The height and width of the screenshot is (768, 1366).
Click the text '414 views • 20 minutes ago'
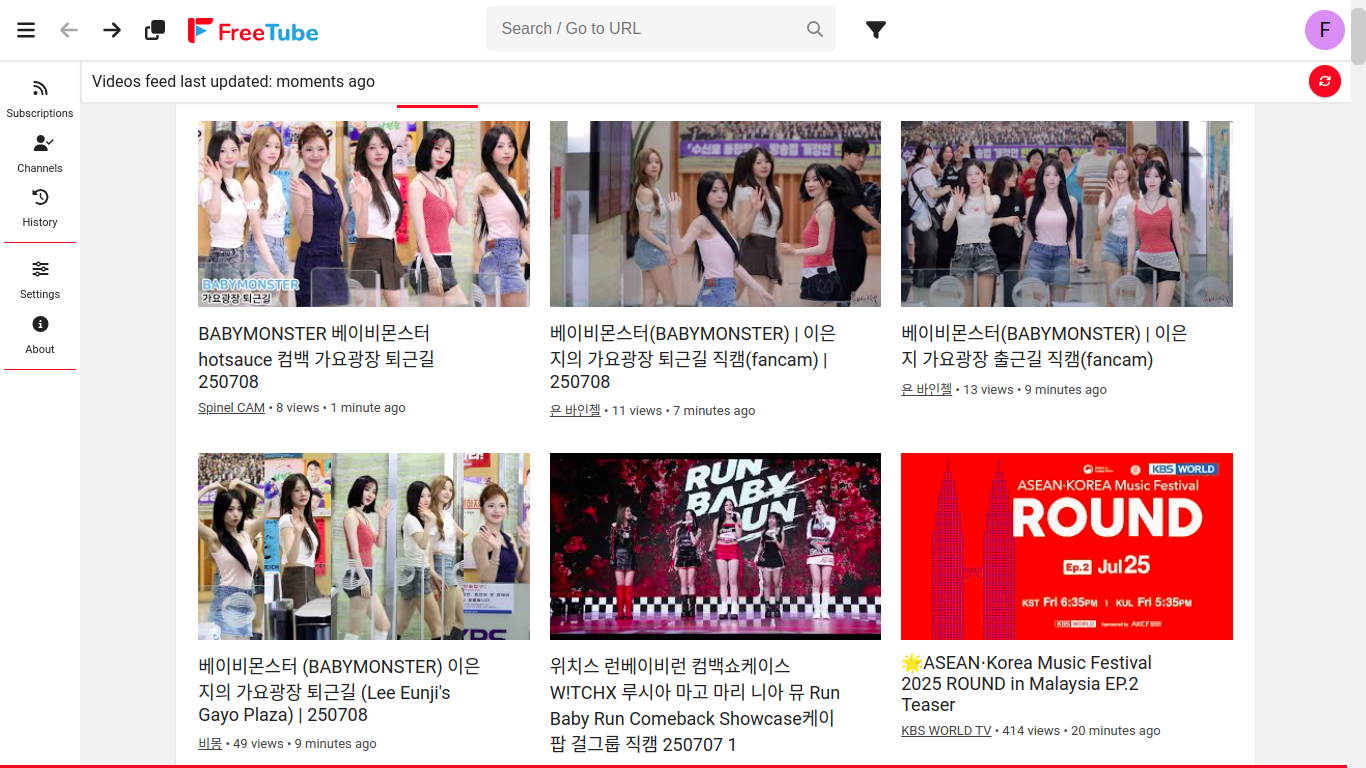tap(1082, 731)
